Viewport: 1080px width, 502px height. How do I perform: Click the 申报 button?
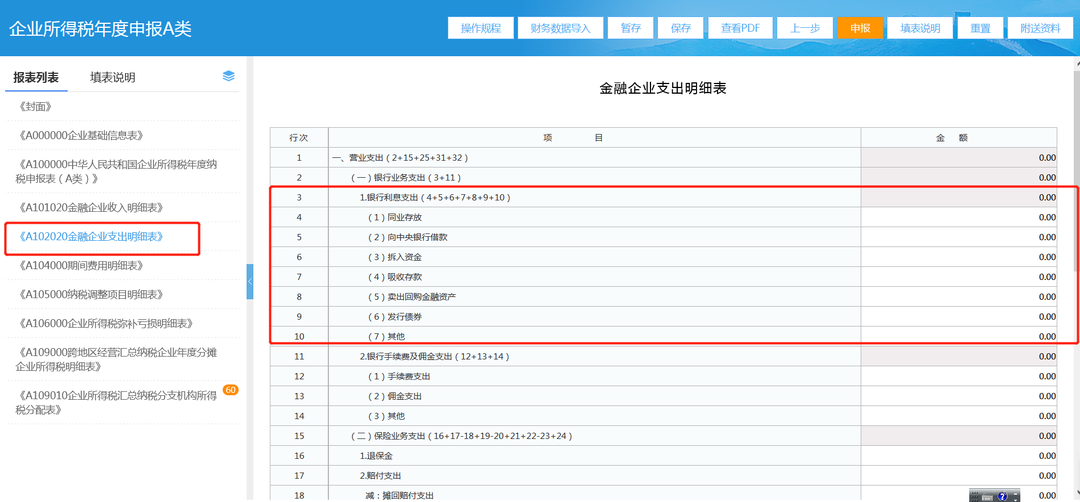[x=860, y=28]
